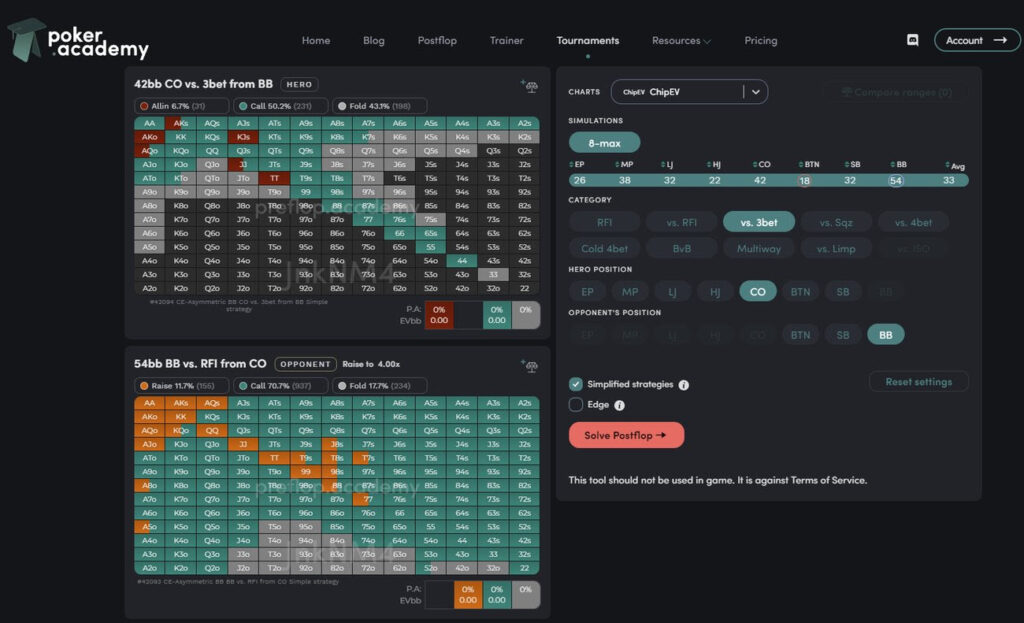
Task: Open the chat icon in top navigation
Action: coord(911,39)
